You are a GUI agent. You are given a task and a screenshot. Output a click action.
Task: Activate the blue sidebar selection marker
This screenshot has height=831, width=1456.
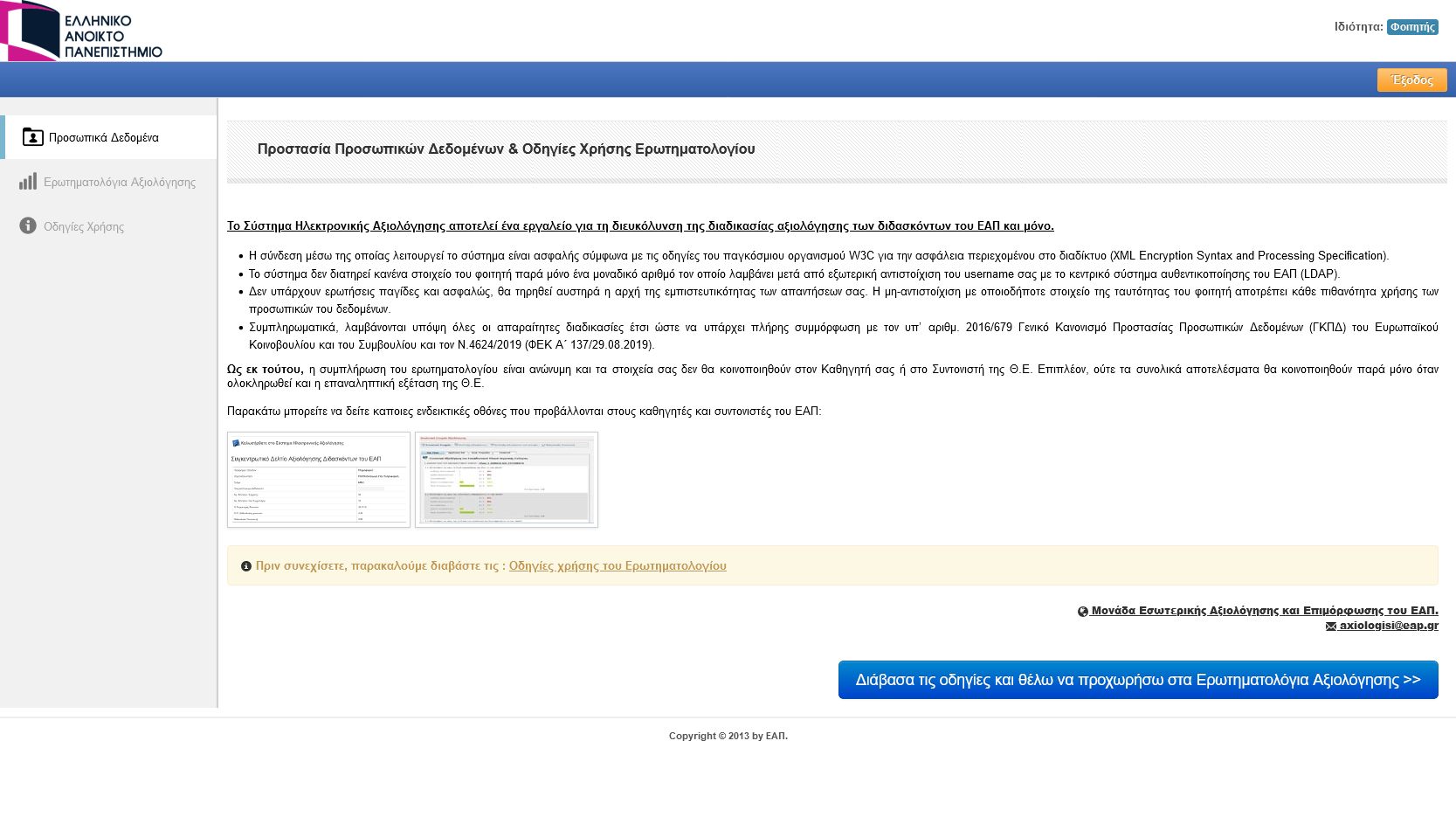coord(3,136)
